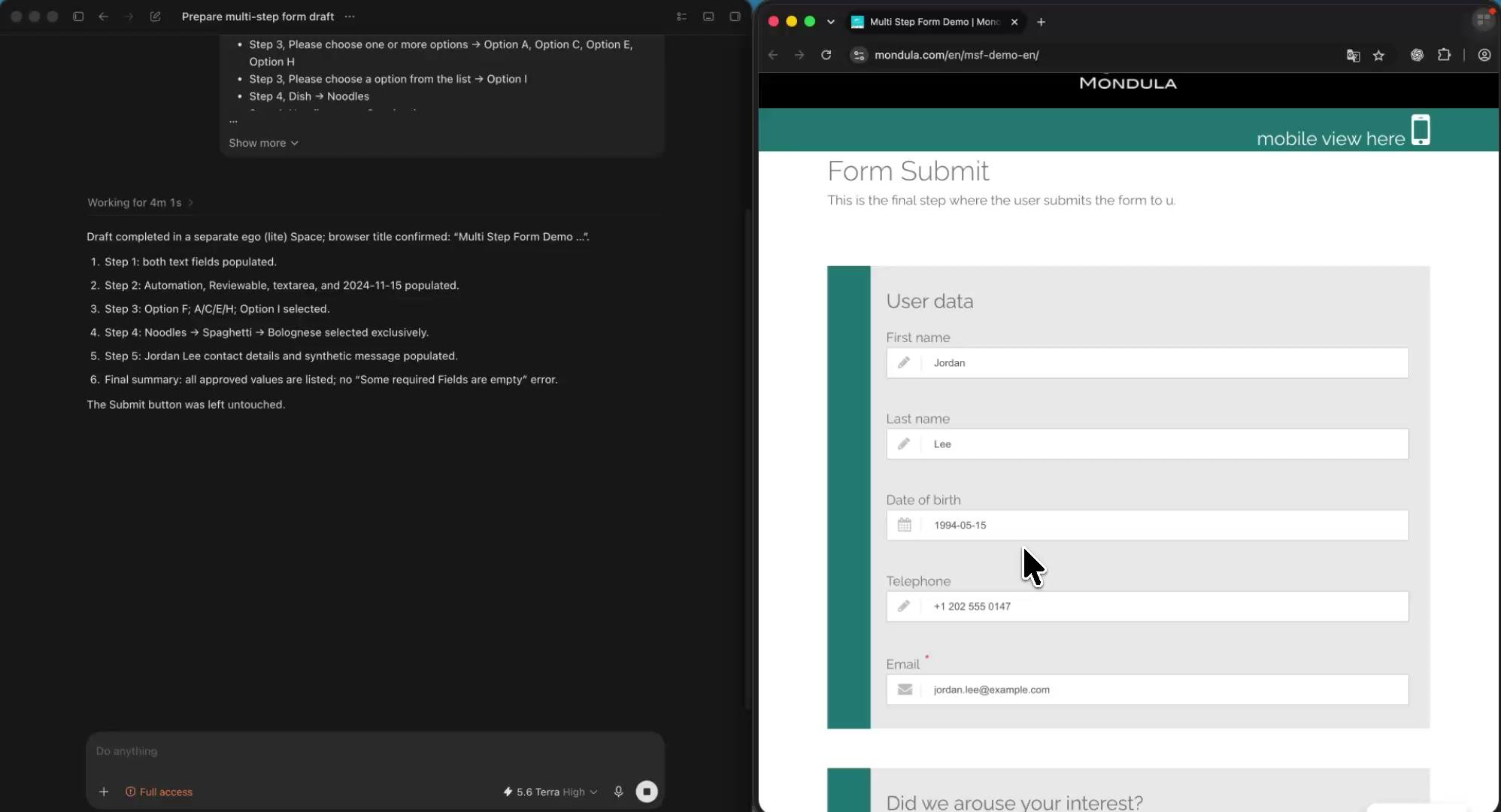This screenshot has height=812, width=1501.
Task: Click the microphone voice input icon
Action: (618, 792)
